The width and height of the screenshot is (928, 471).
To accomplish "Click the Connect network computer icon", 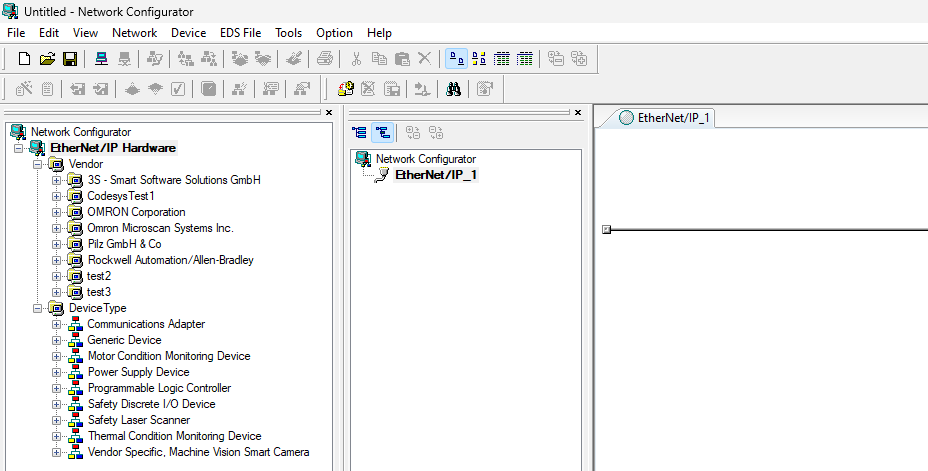I will [101, 59].
